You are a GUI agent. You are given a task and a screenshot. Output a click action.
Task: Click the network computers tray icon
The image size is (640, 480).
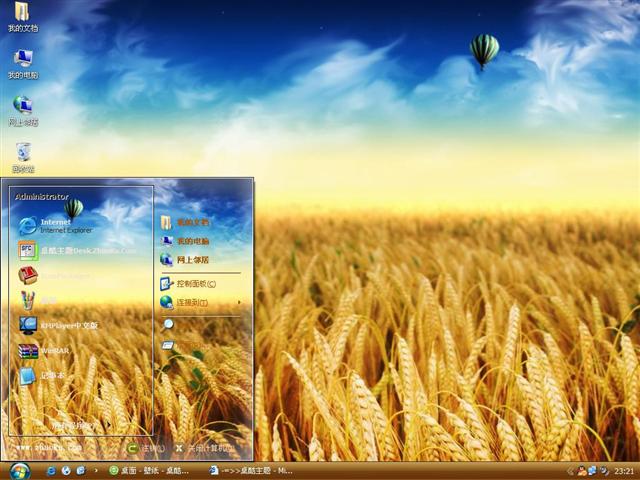[592, 471]
